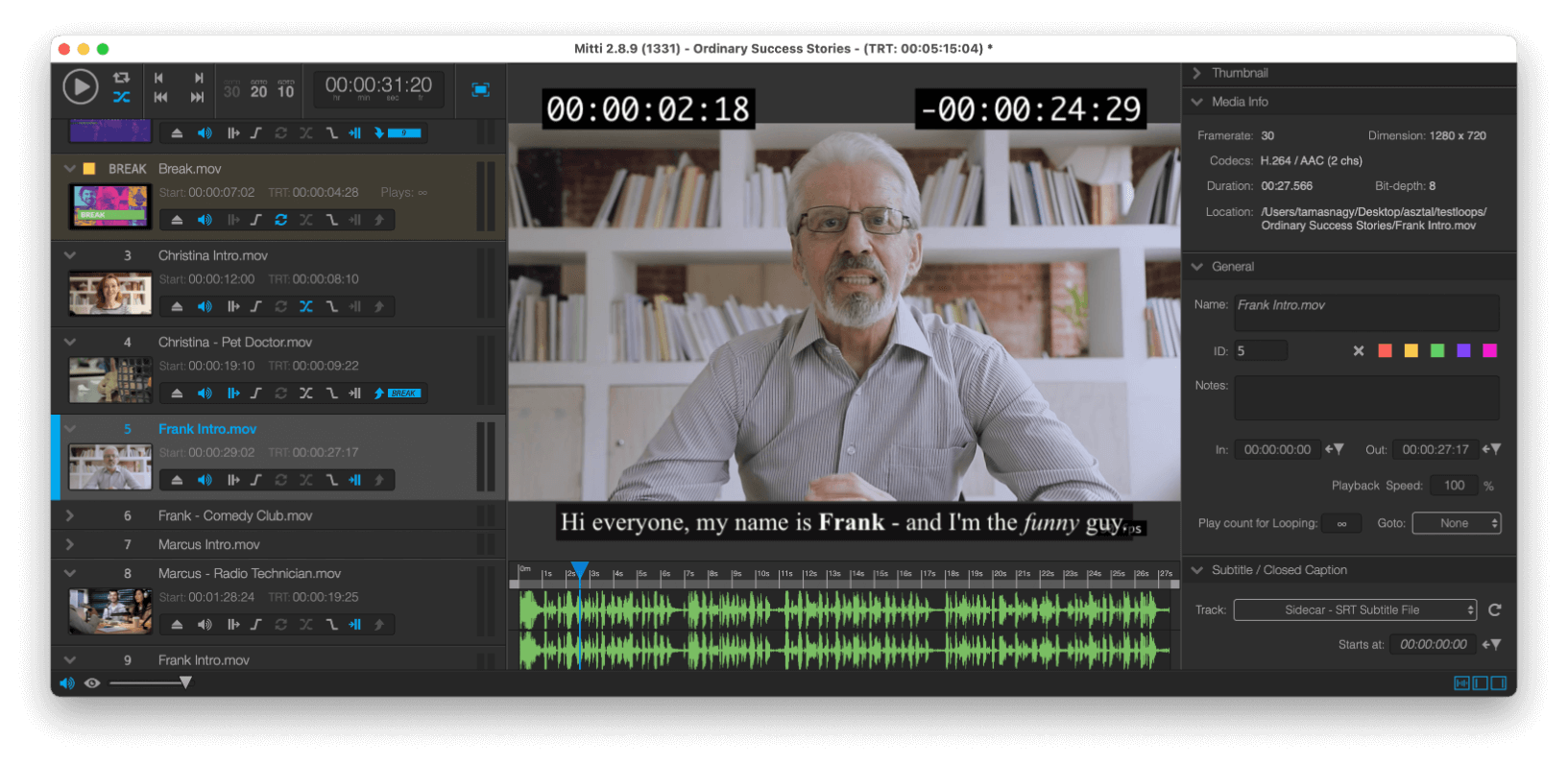Toggle fullscreen output icon in toolbar
Viewport: 1568px width, 764px height.
click(x=481, y=90)
